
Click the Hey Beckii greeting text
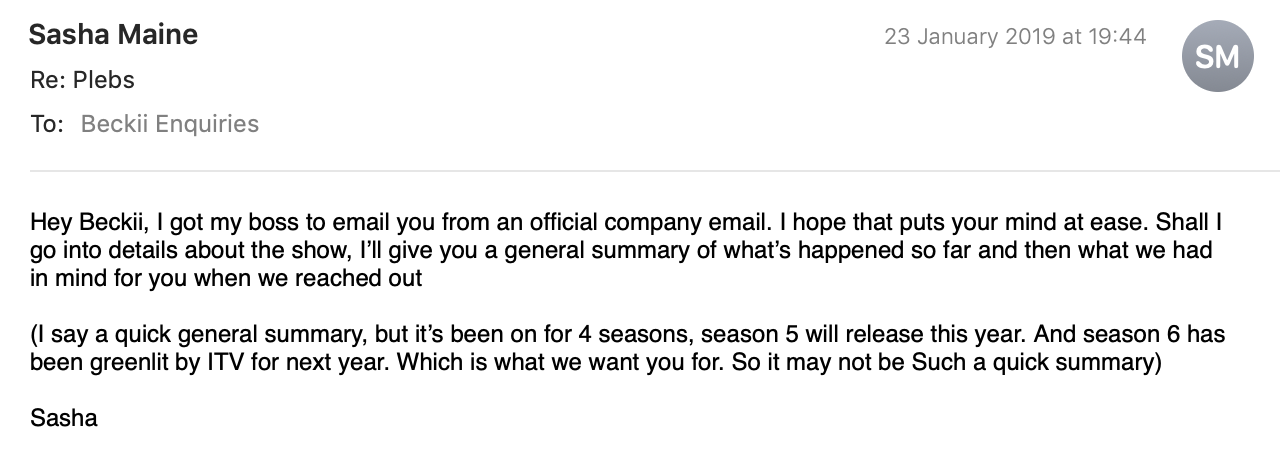[x=86, y=221]
